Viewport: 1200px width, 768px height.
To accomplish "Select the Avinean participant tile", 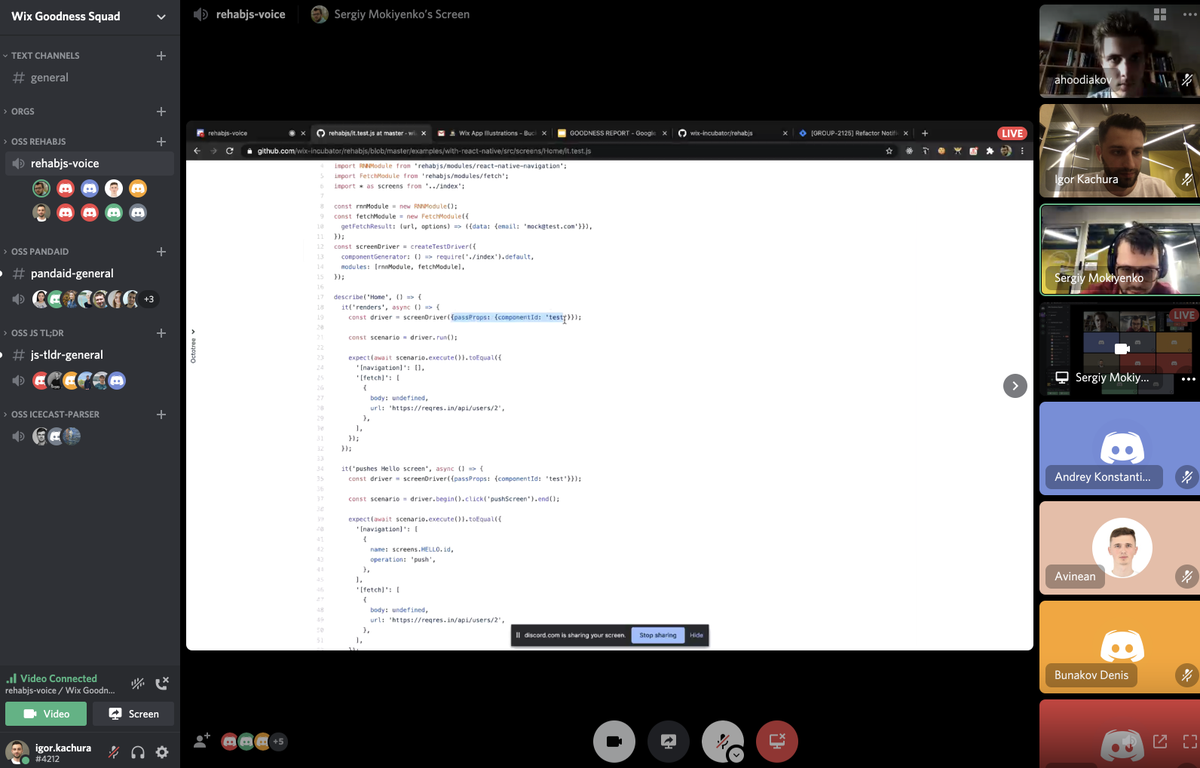I will tap(1119, 548).
